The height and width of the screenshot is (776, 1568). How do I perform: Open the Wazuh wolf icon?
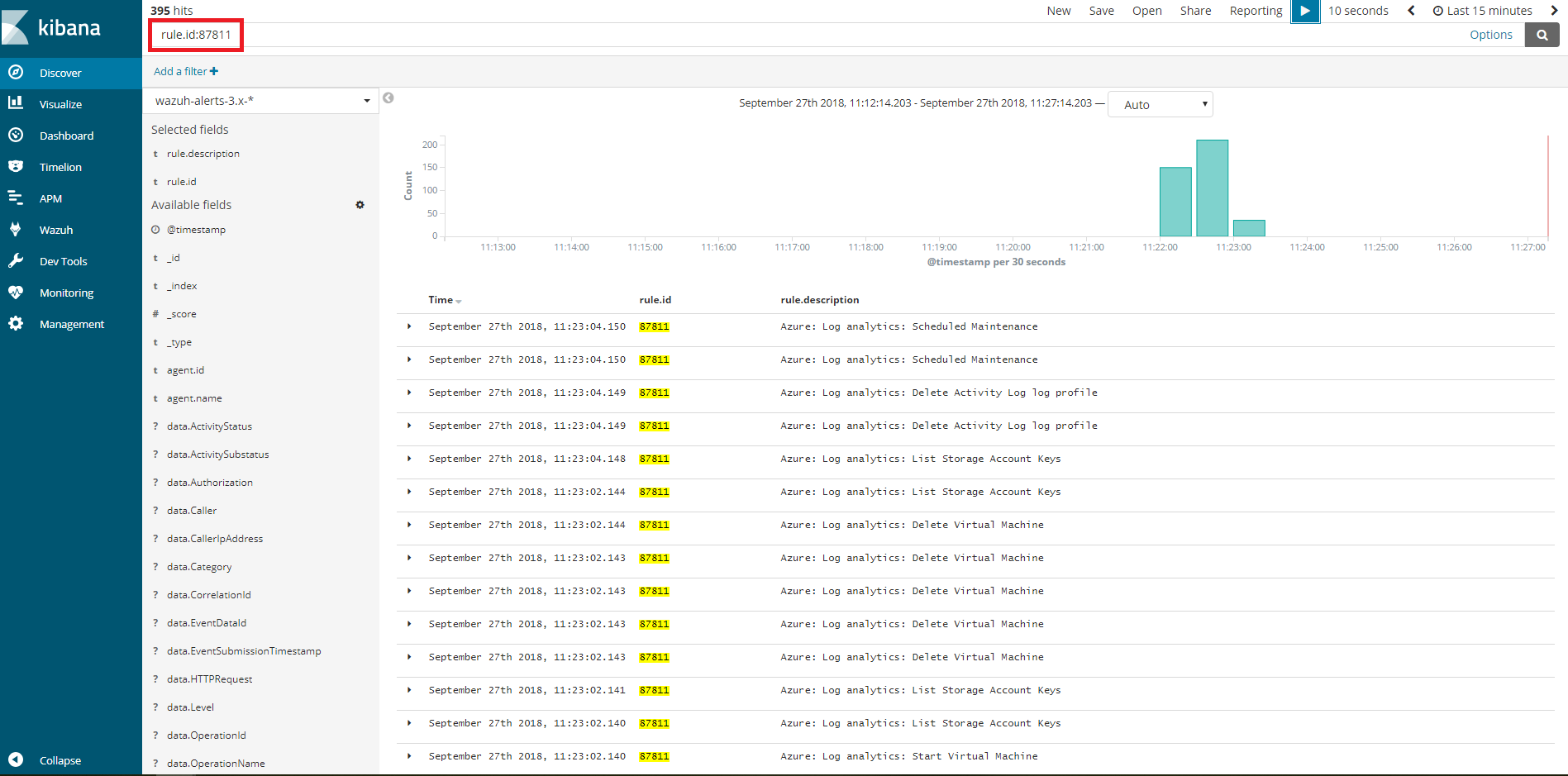point(16,229)
